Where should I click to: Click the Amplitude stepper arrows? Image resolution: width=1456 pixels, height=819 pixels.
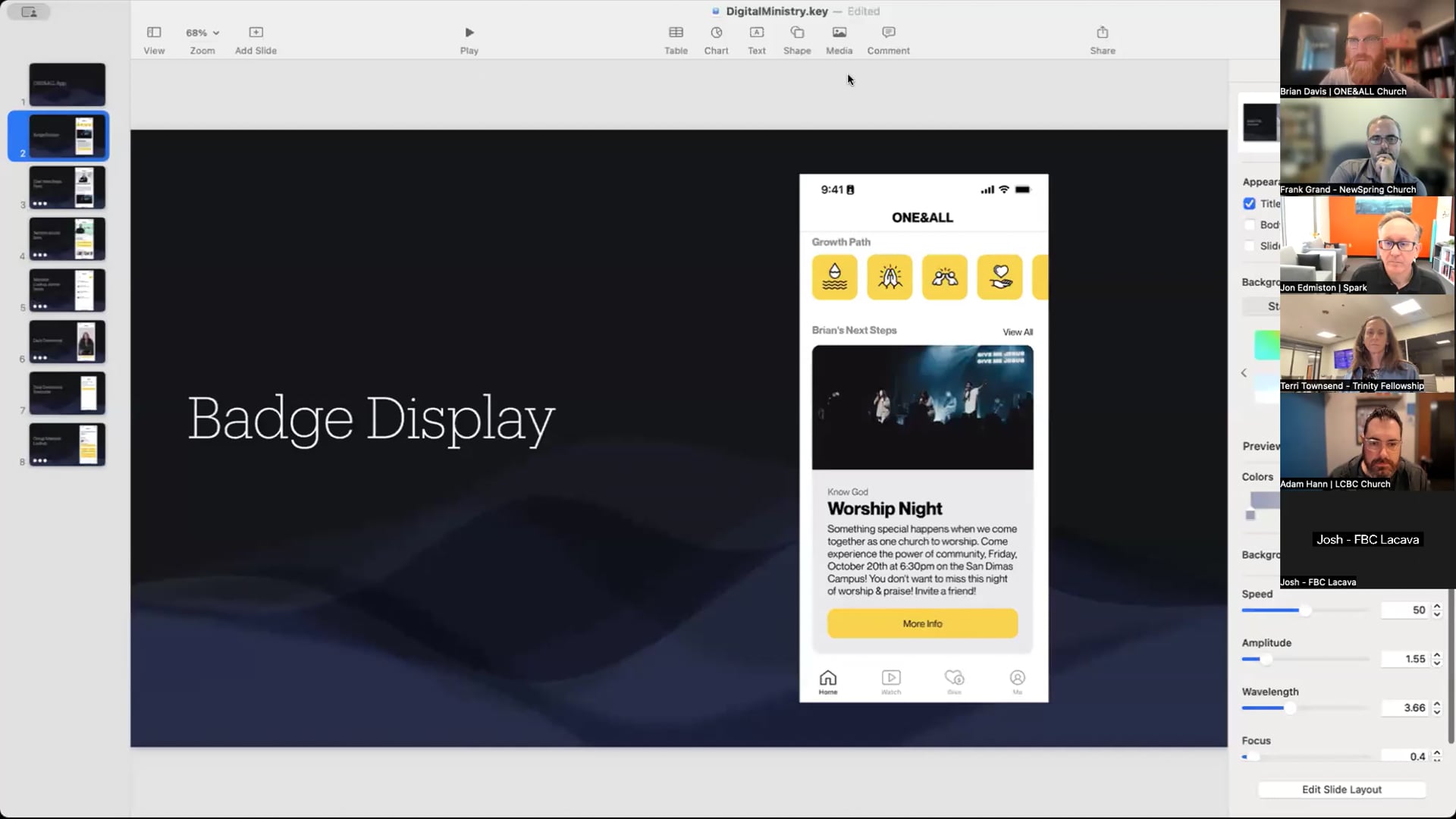pyautogui.click(x=1437, y=659)
